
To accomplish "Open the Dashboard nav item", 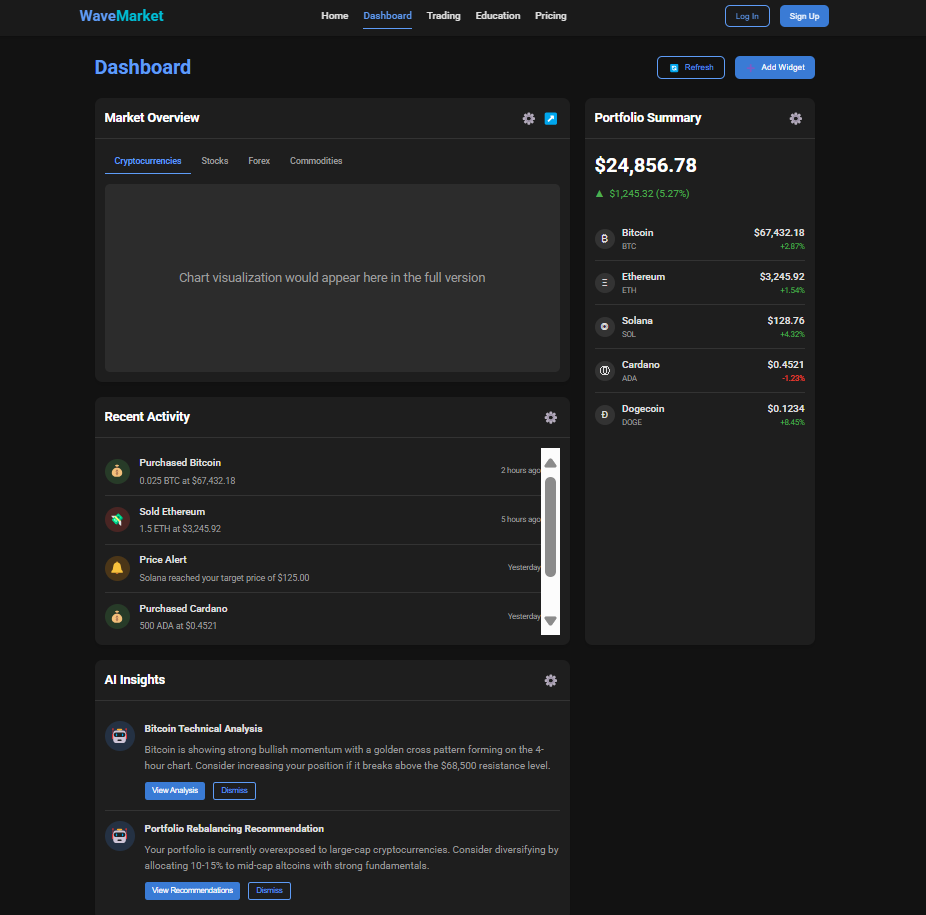I will tap(387, 16).
